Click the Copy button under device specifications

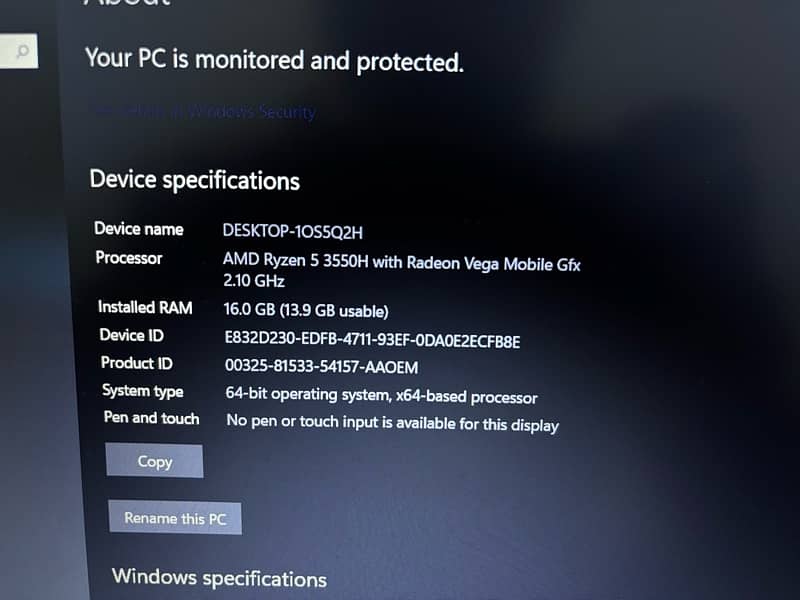click(x=154, y=461)
